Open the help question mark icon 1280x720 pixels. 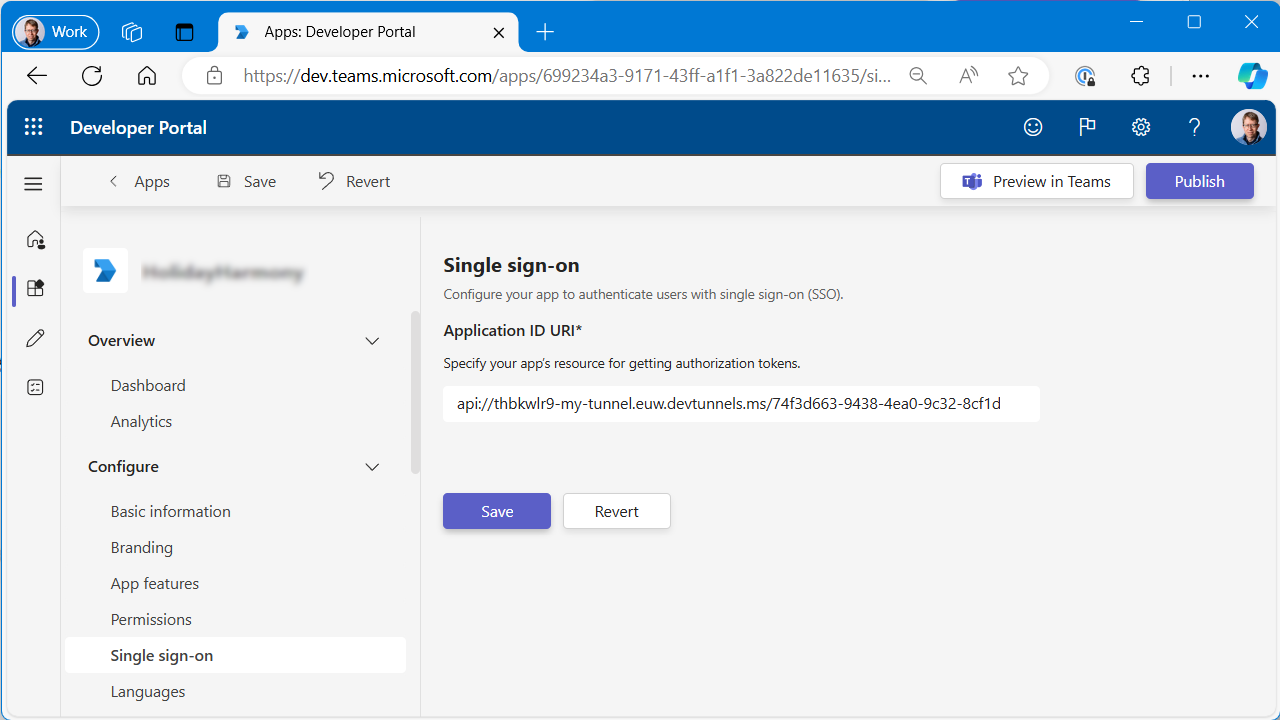click(x=1194, y=127)
